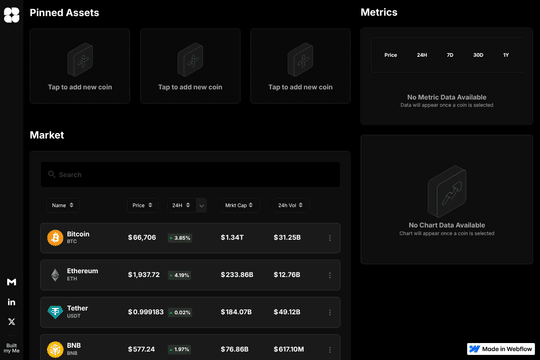Click the Market section heading
The height and width of the screenshot is (360, 540).
click(47, 135)
